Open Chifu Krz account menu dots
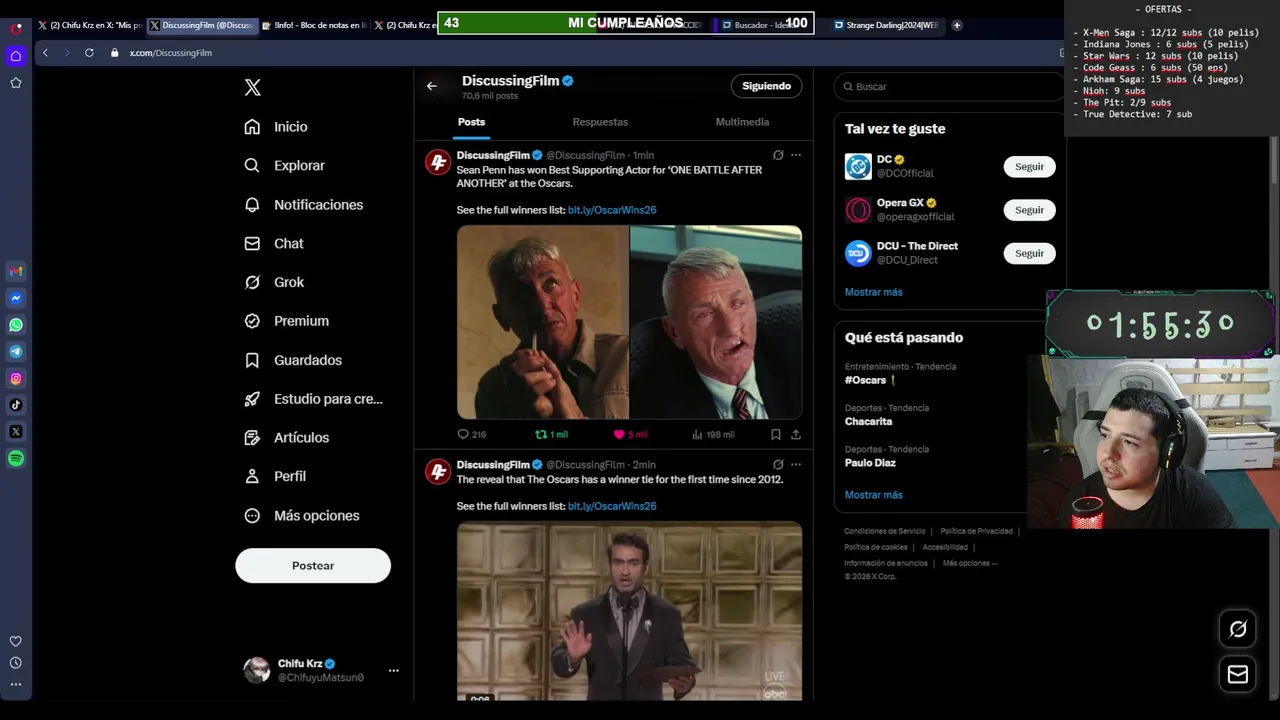The image size is (1280, 720). pyautogui.click(x=393, y=671)
